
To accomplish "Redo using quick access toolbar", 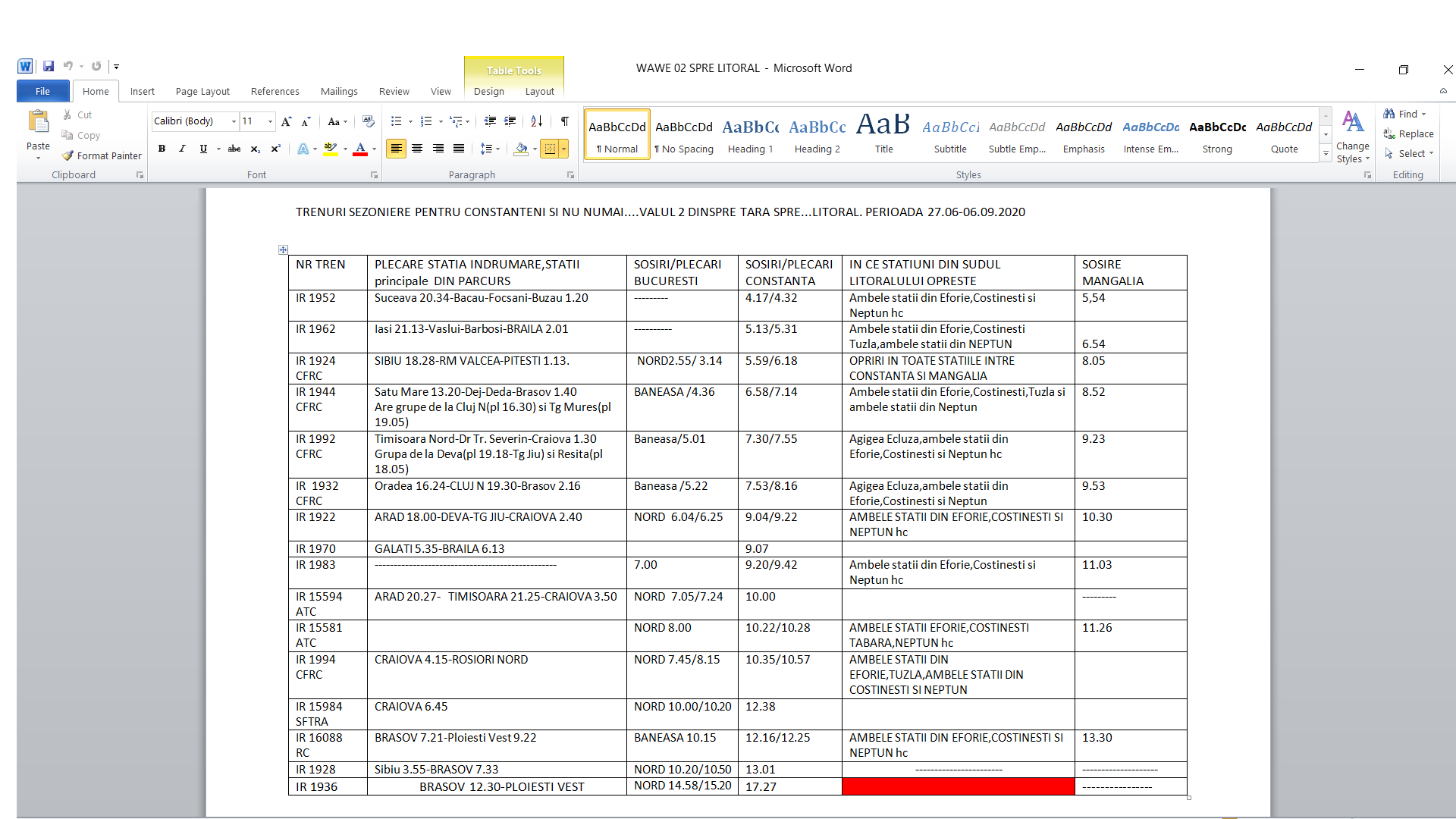I will pos(96,66).
